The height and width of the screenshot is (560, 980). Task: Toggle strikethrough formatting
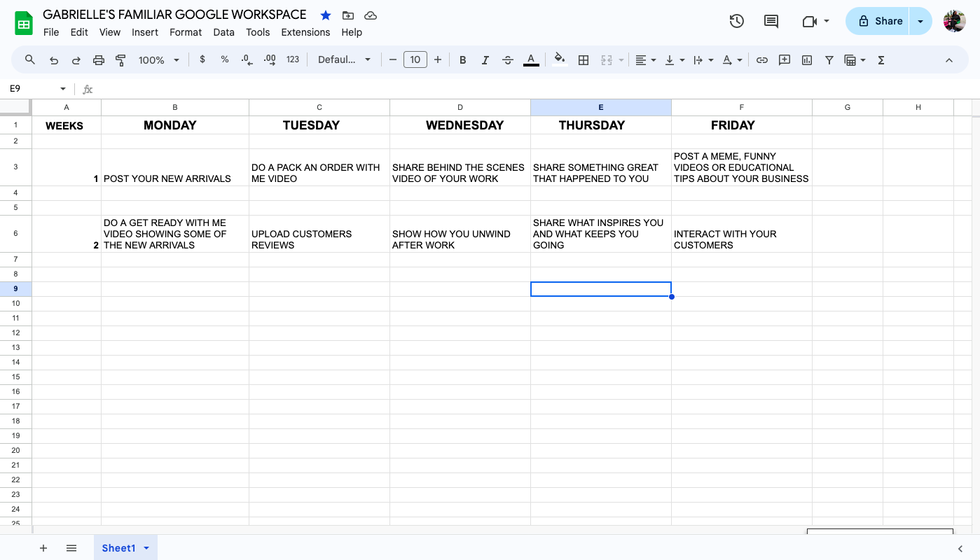pyautogui.click(x=508, y=60)
